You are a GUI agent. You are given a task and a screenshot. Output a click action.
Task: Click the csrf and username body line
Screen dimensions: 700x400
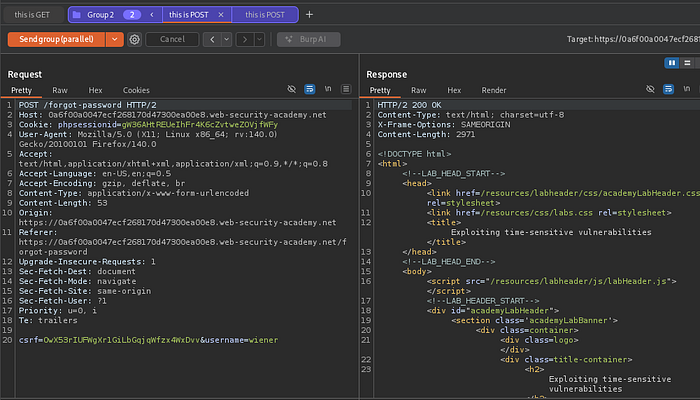(148, 340)
